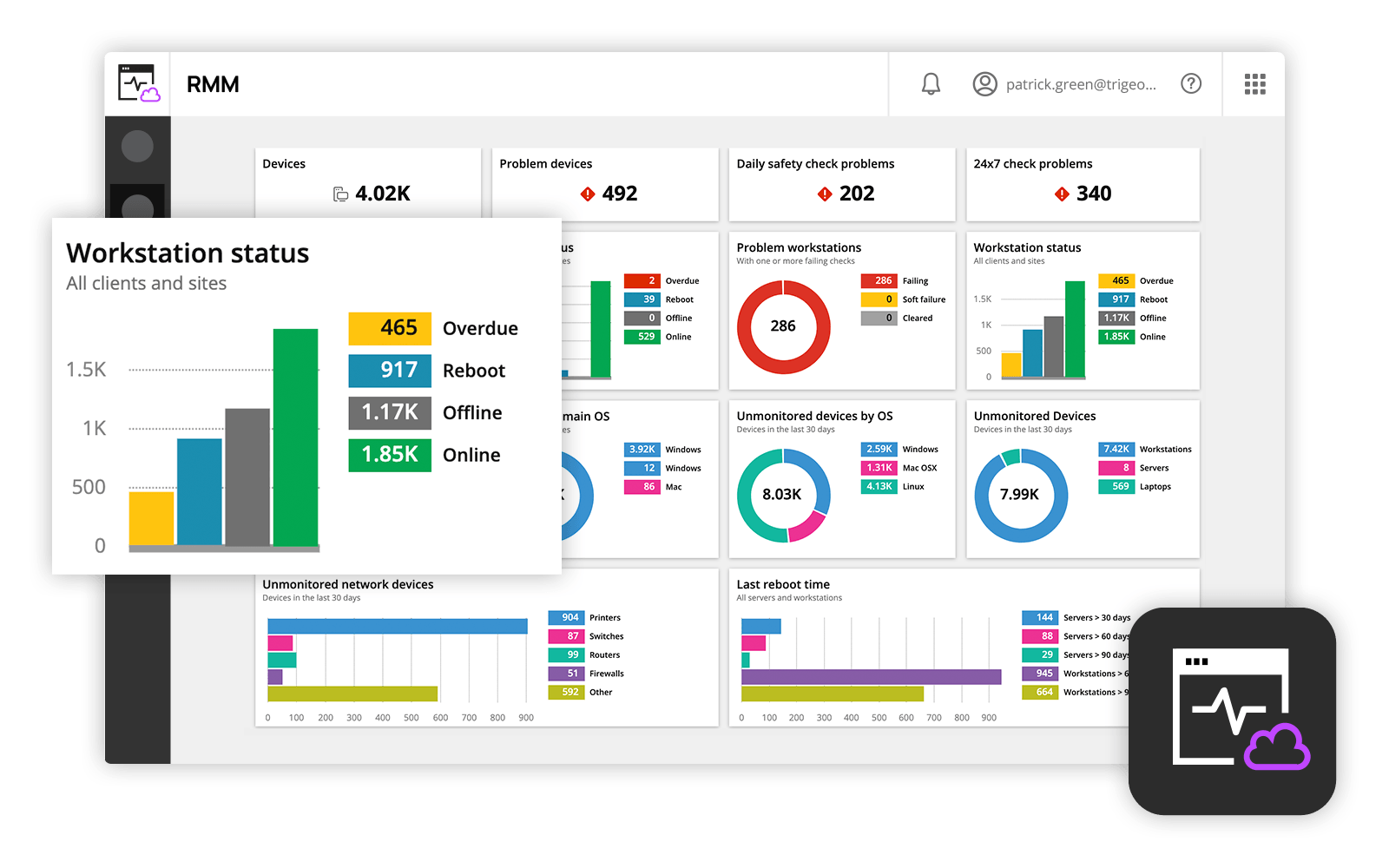Open the 24x7 check problems tile
The image size is (1389, 868).
[x=1083, y=184]
